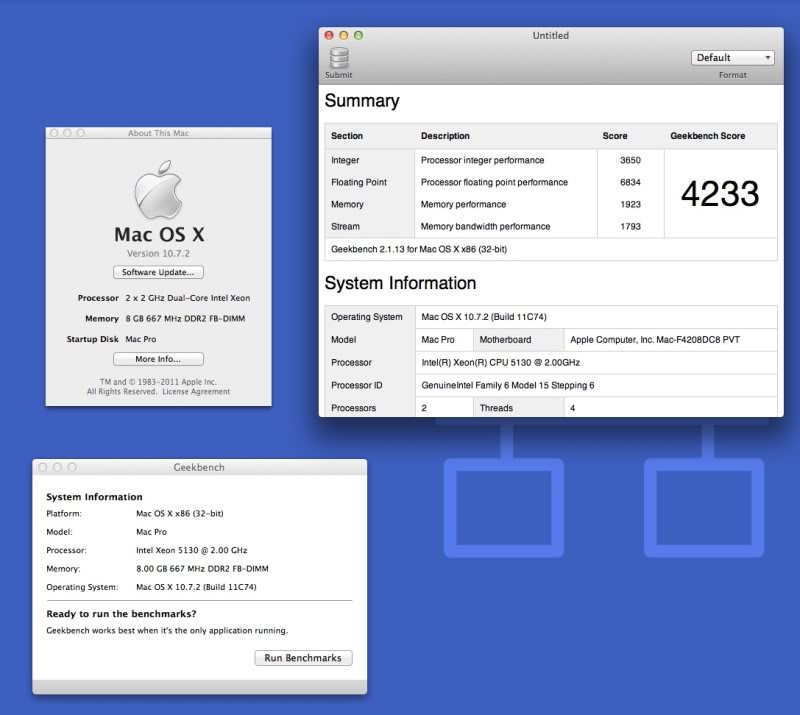The height and width of the screenshot is (715, 800).
Task: Click the Mac OS X title in About This Mac
Action: pyautogui.click(x=159, y=234)
